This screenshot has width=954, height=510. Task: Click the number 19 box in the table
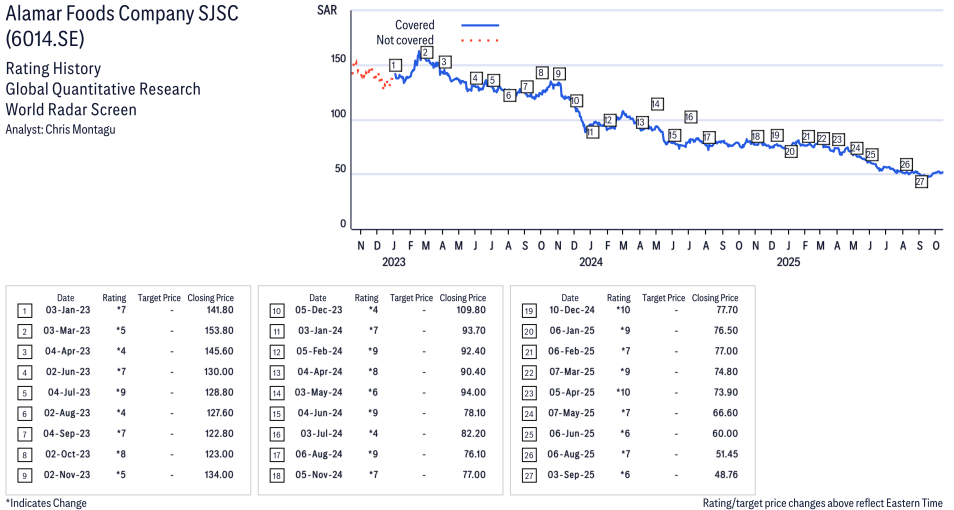pyautogui.click(x=528, y=311)
